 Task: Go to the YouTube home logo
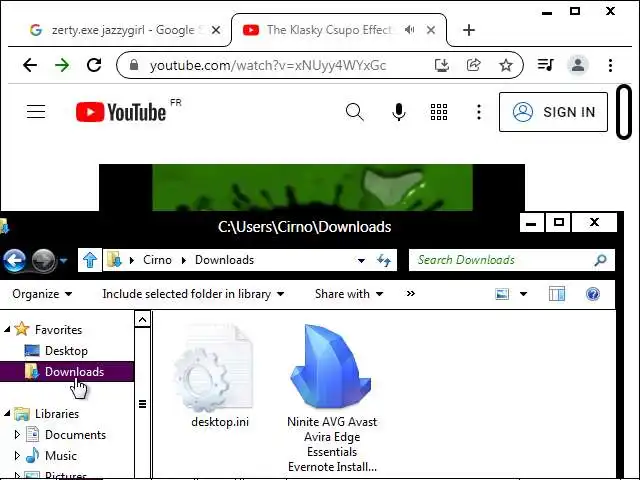121,112
